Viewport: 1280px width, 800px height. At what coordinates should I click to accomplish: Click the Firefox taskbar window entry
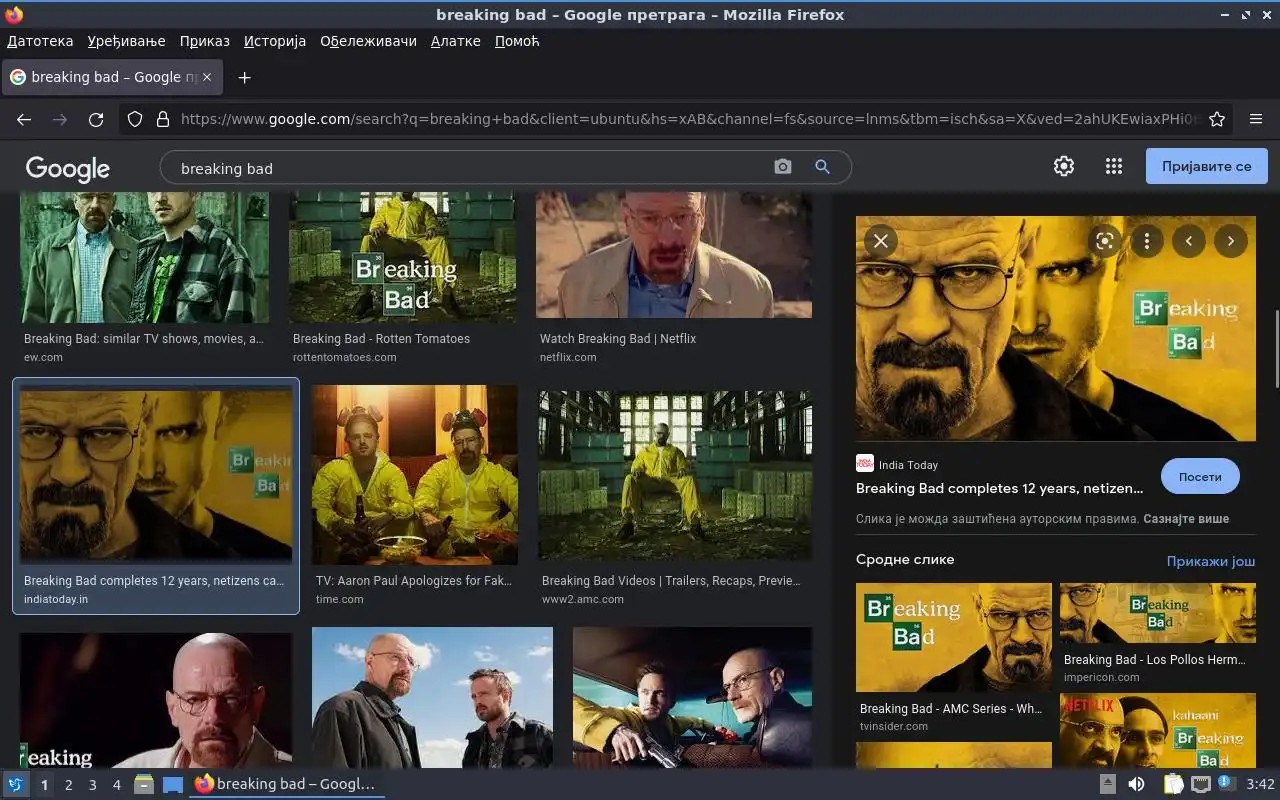pos(285,784)
